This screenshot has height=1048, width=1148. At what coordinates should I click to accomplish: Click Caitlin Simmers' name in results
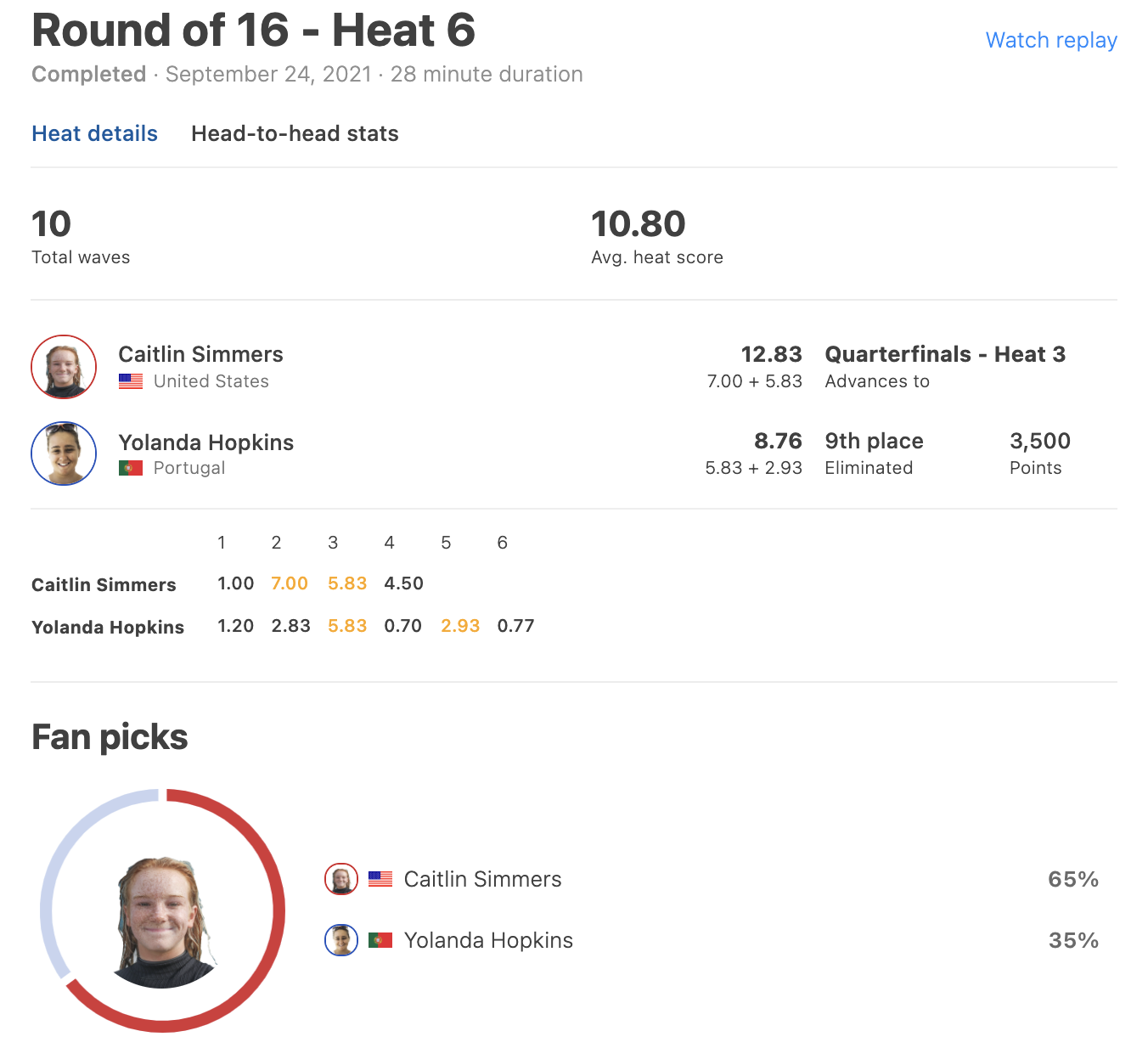[x=200, y=354]
